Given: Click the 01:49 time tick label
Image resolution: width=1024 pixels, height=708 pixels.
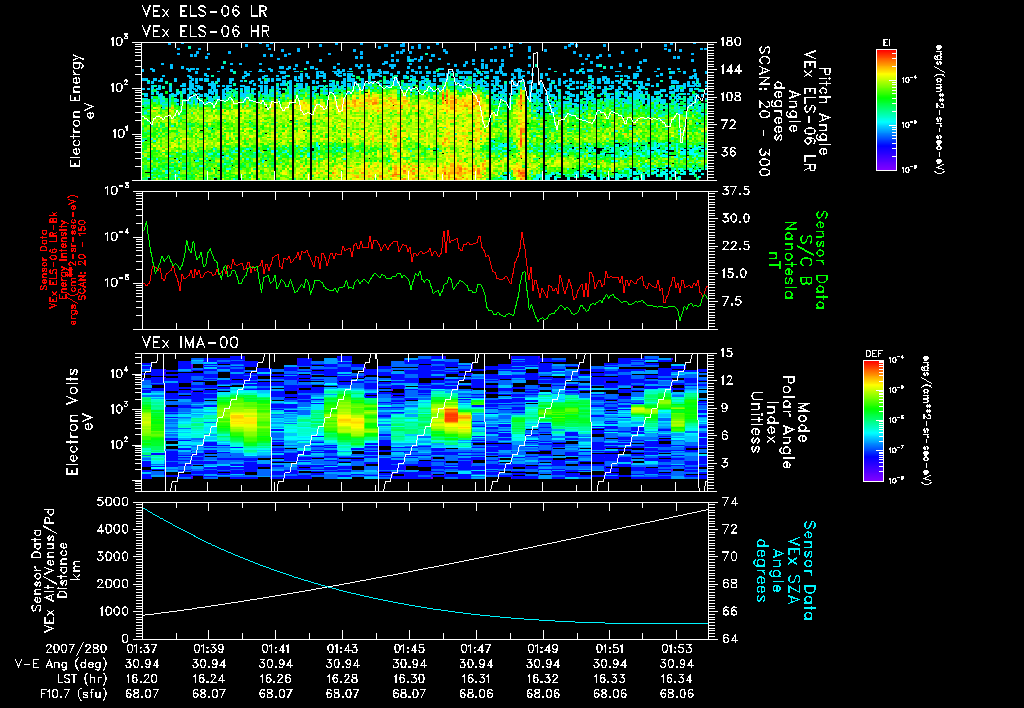Looking at the screenshot, I should coord(543,649).
